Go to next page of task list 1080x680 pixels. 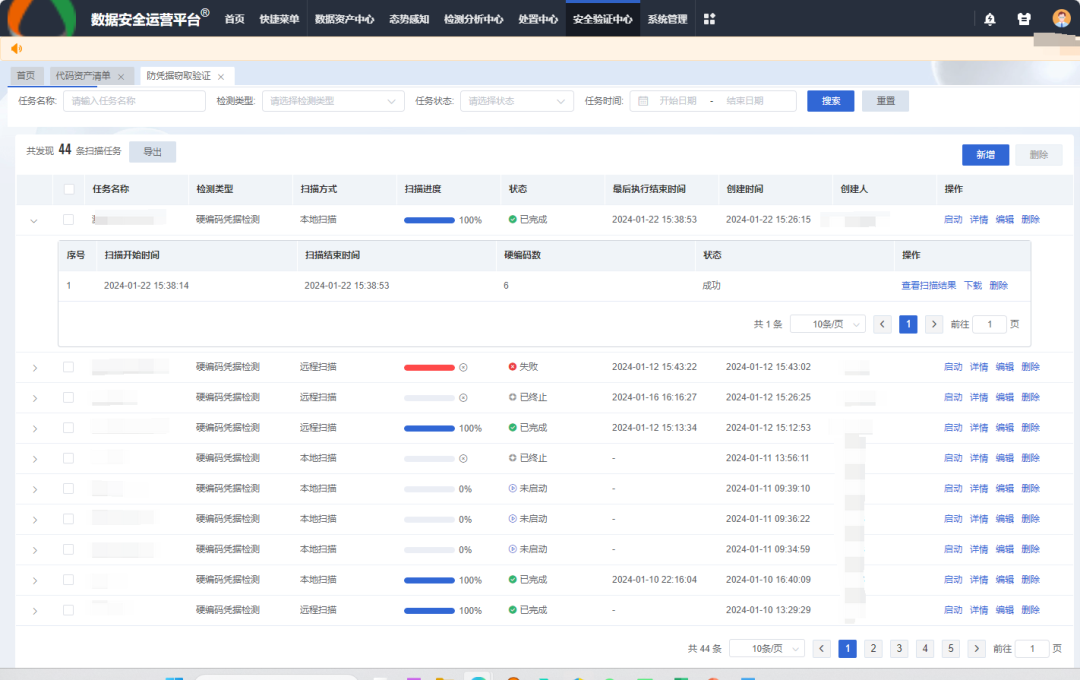click(977, 648)
